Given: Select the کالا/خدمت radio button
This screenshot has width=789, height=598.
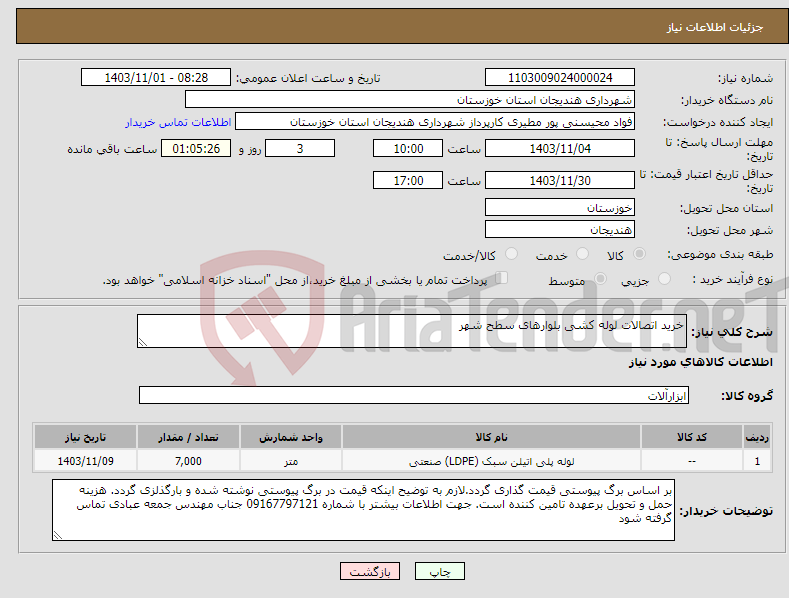Looking at the screenshot, I should [511, 254].
